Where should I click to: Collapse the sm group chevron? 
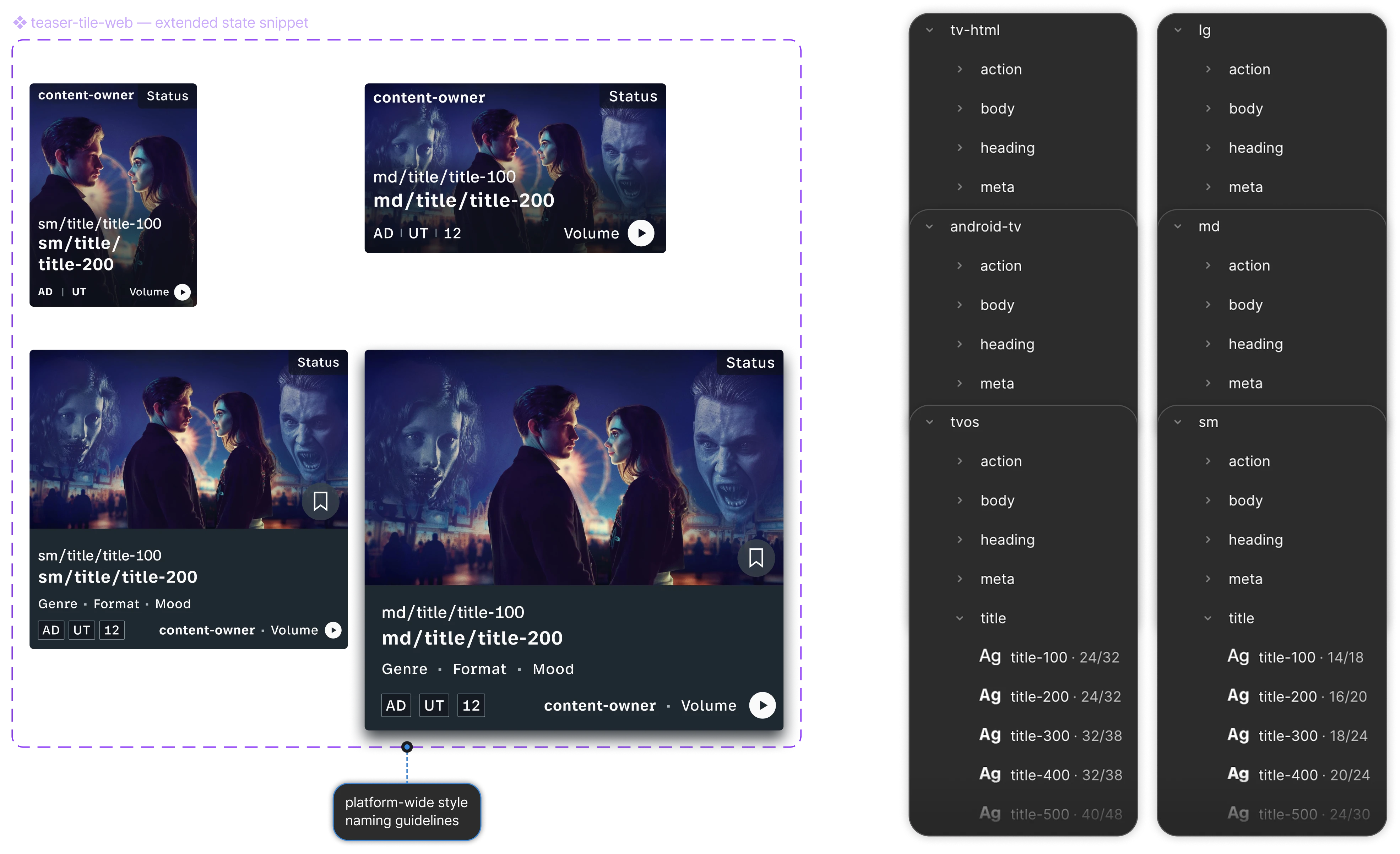(x=1178, y=422)
